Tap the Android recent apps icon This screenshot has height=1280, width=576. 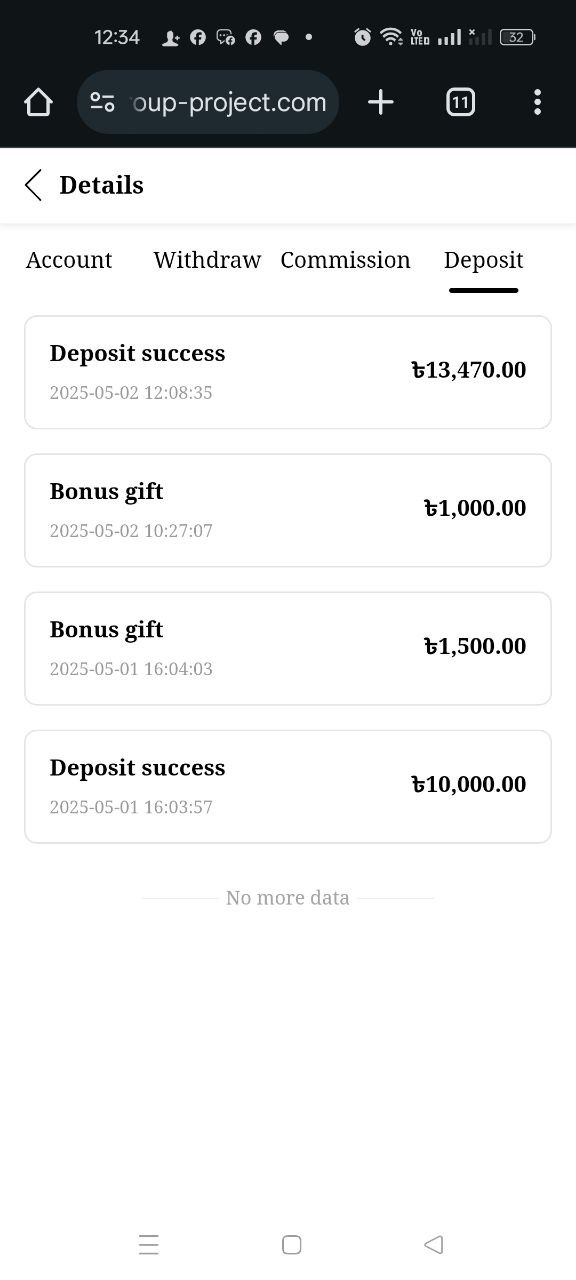coord(148,1244)
